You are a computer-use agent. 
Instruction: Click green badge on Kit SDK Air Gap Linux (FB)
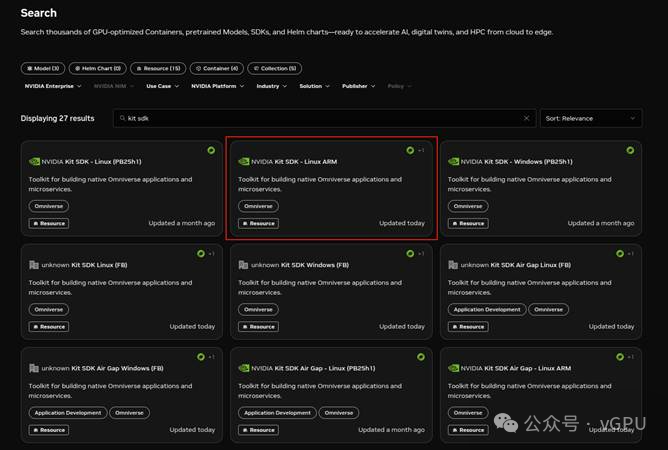pyautogui.click(x=620, y=254)
